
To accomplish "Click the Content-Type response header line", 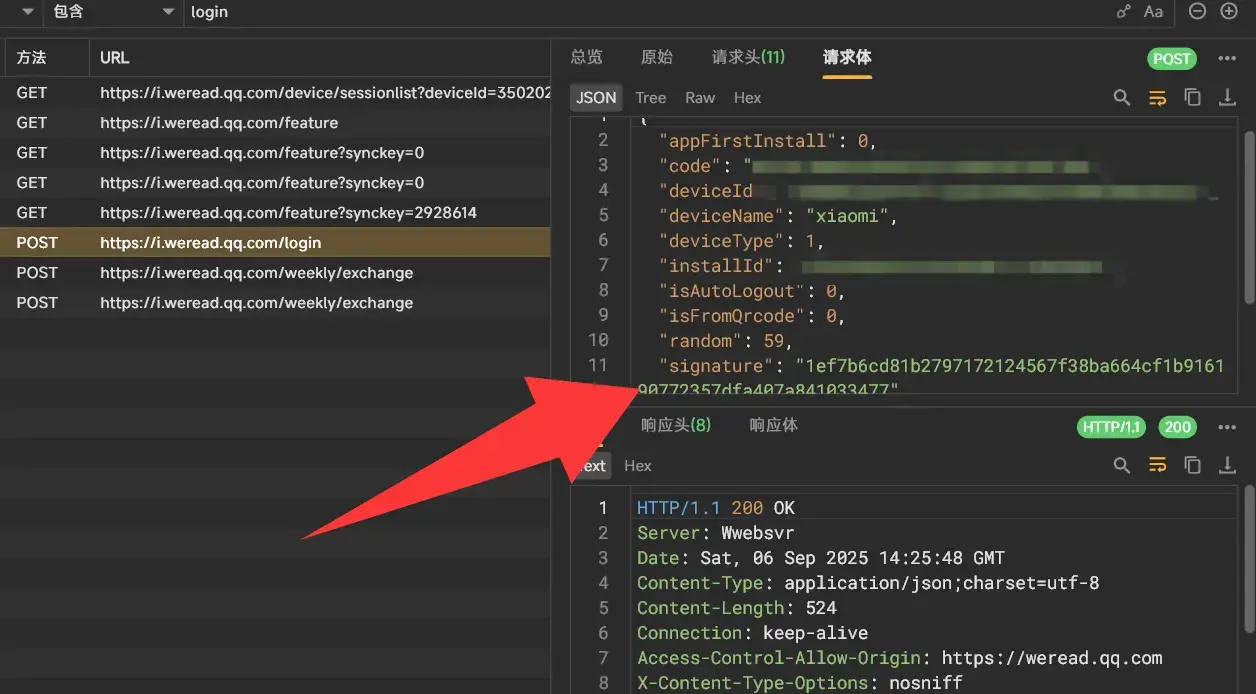I will 868,583.
